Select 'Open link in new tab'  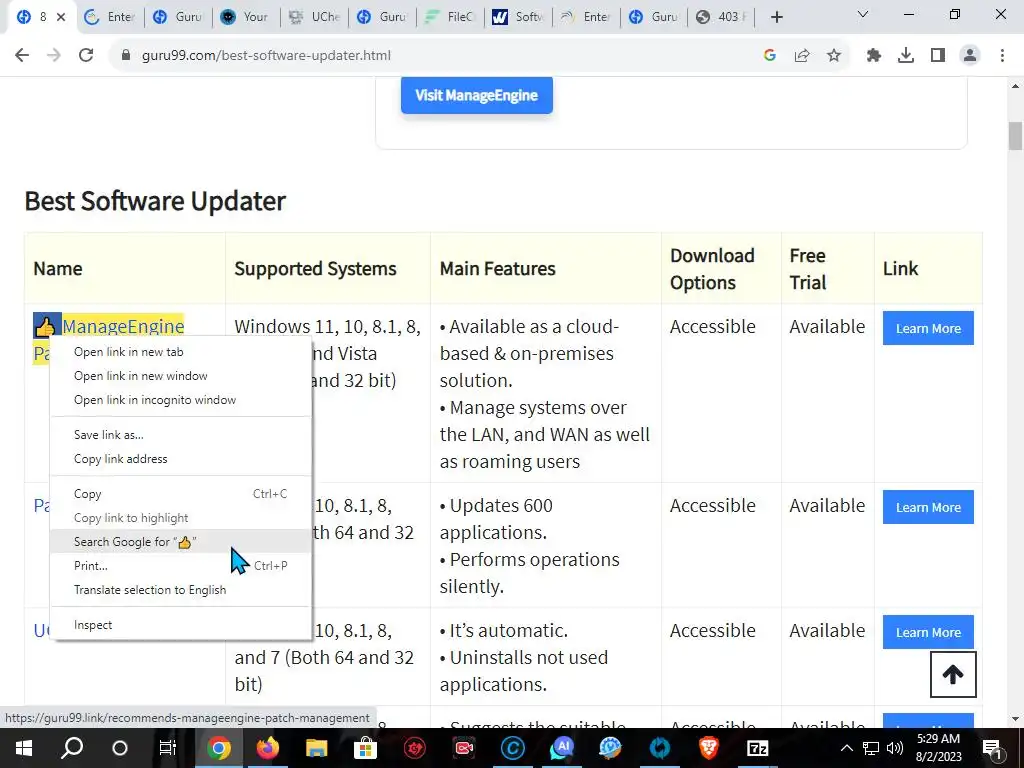tap(181, 352)
